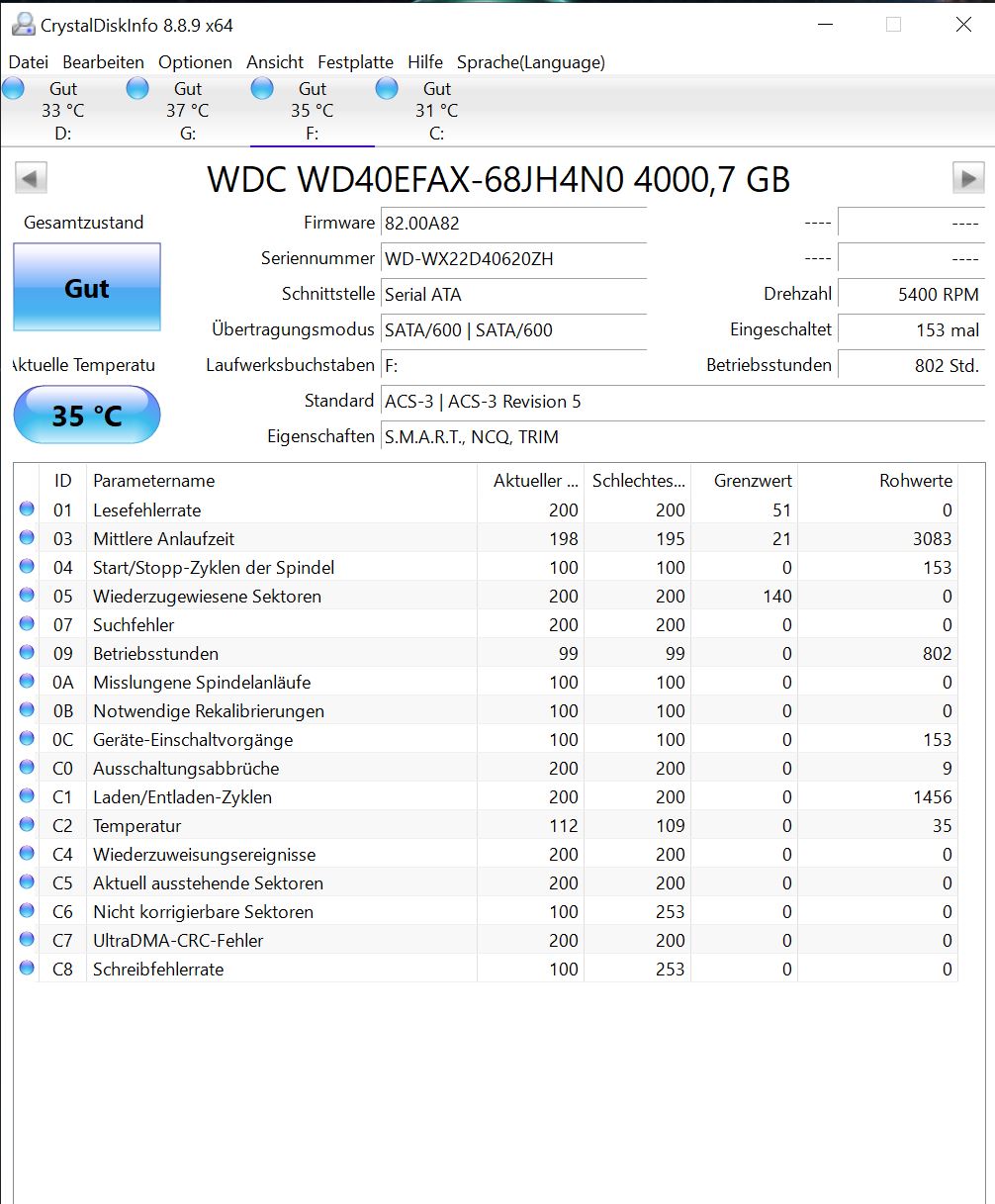Open the Hilfe menu

click(x=425, y=62)
